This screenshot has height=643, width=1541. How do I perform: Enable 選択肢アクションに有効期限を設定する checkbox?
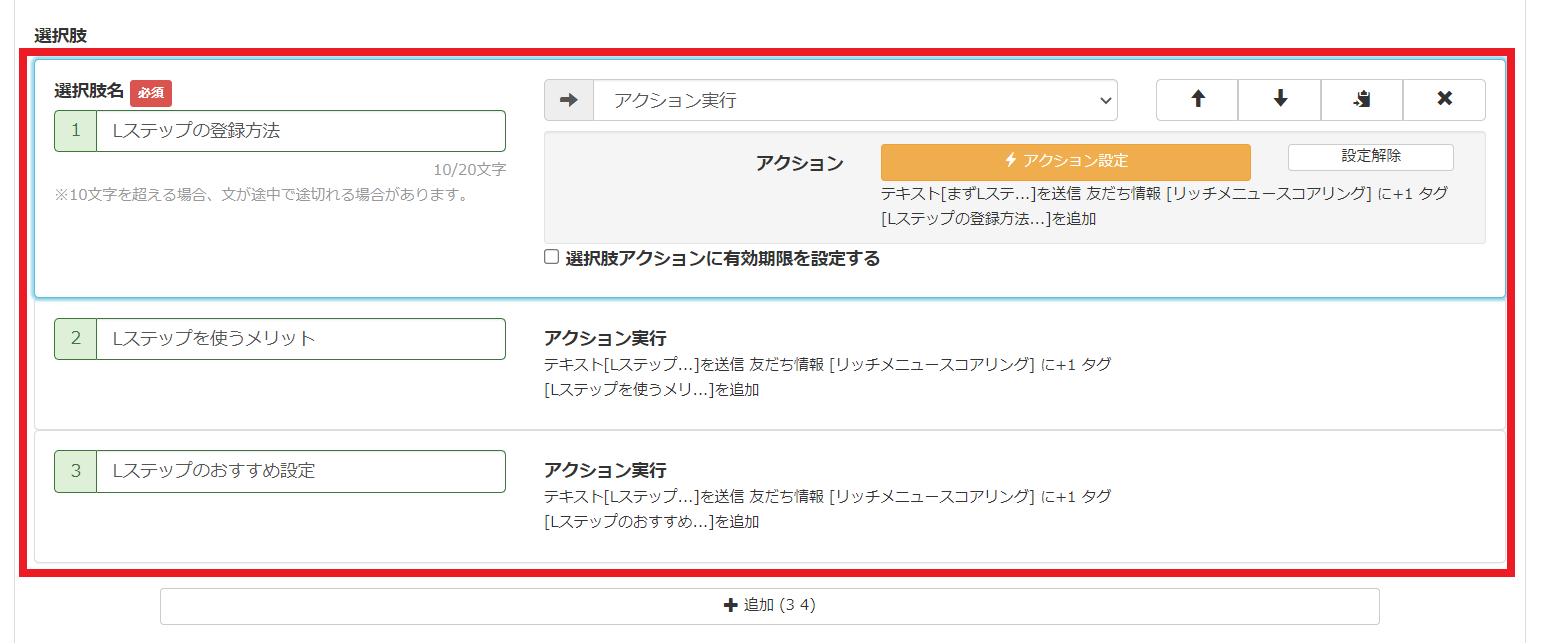tap(551, 257)
